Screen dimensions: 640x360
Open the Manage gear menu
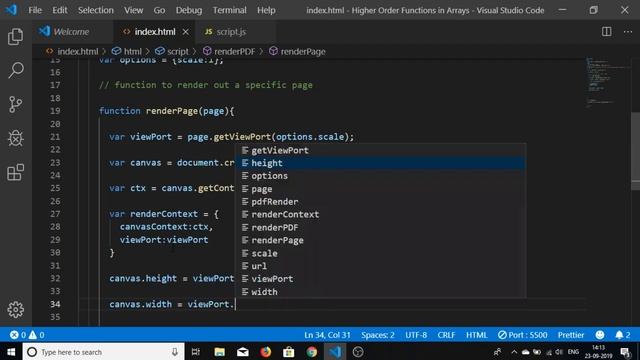coord(16,309)
